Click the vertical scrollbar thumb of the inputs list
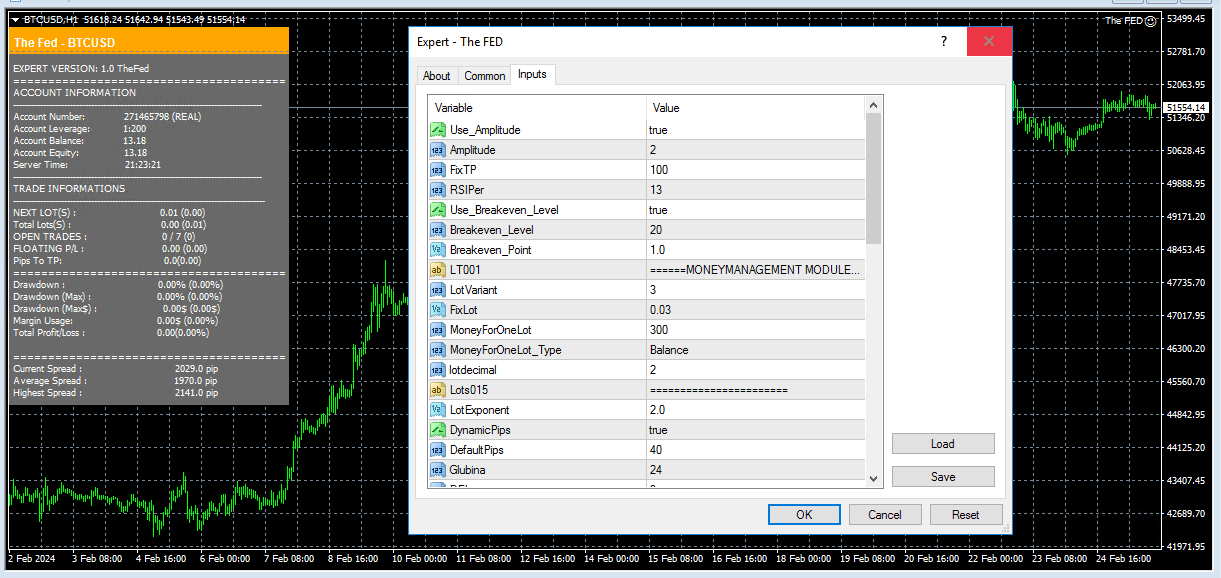Image resolution: width=1221 pixels, height=578 pixels. click(x=874, y=179)
